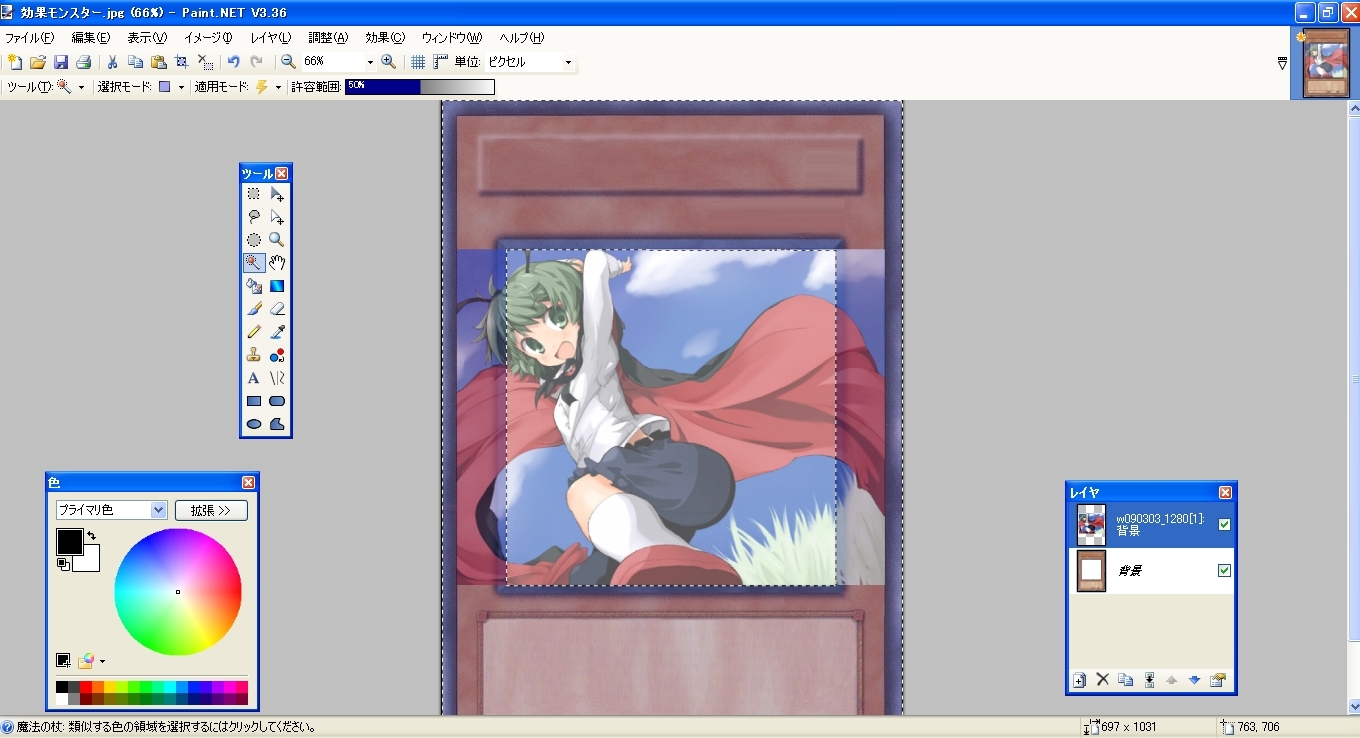Toggle the rulers icon

point(441,62)
